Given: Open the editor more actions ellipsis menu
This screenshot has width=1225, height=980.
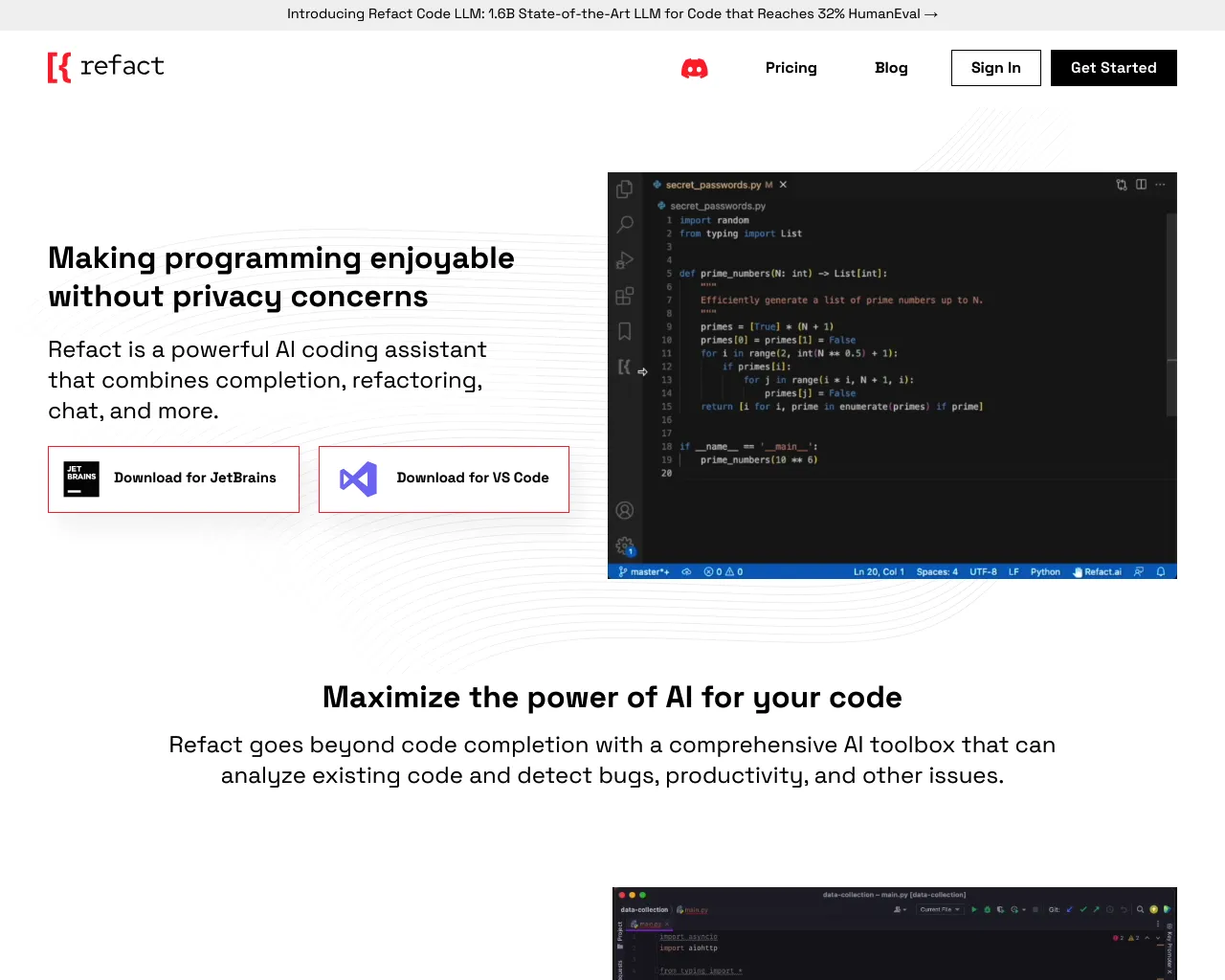Looking at the screenshot, I should (x=1160, y=185).
